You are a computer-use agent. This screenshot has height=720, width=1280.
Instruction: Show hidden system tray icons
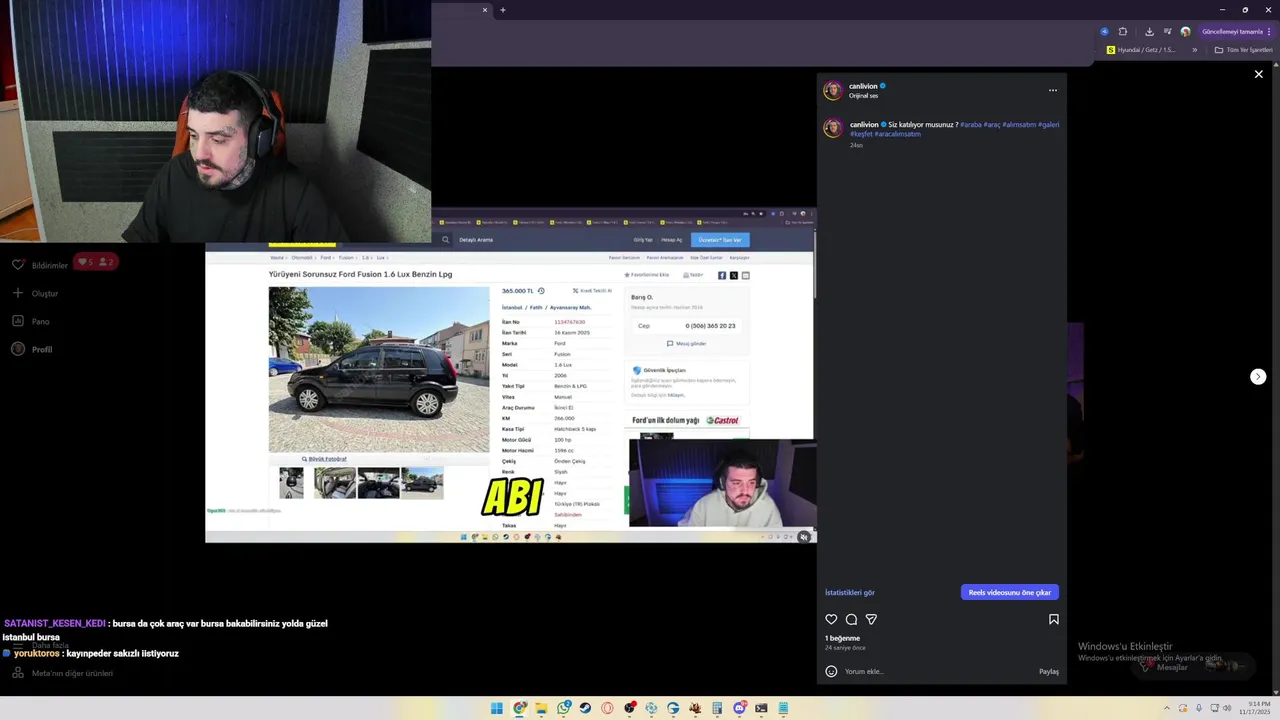1167,708
